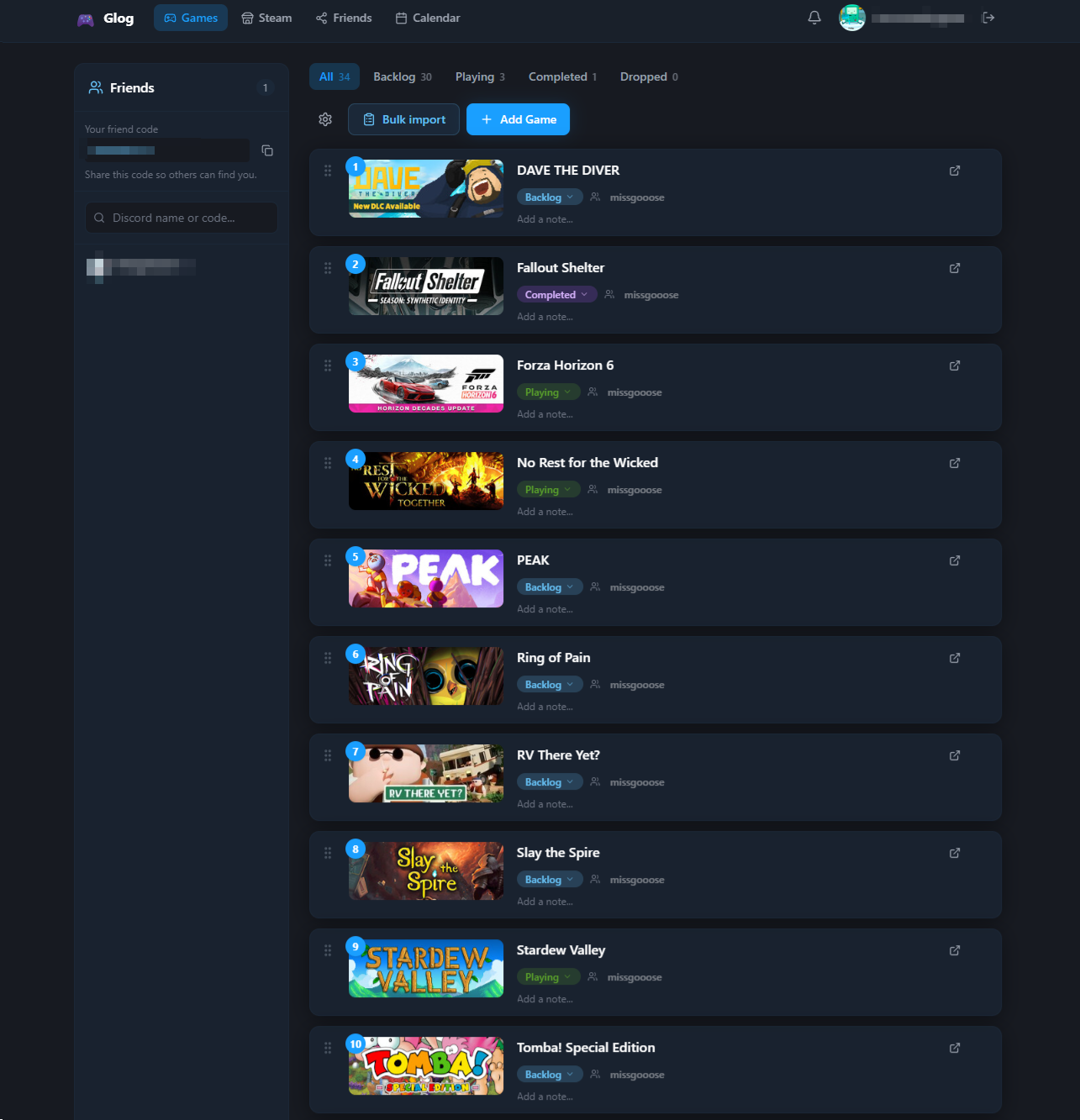Image resolution: width=1080 pixels, height=1120 pixels.
Task: Open Slay the Spire status dropdown
Action: coord(550,880)
